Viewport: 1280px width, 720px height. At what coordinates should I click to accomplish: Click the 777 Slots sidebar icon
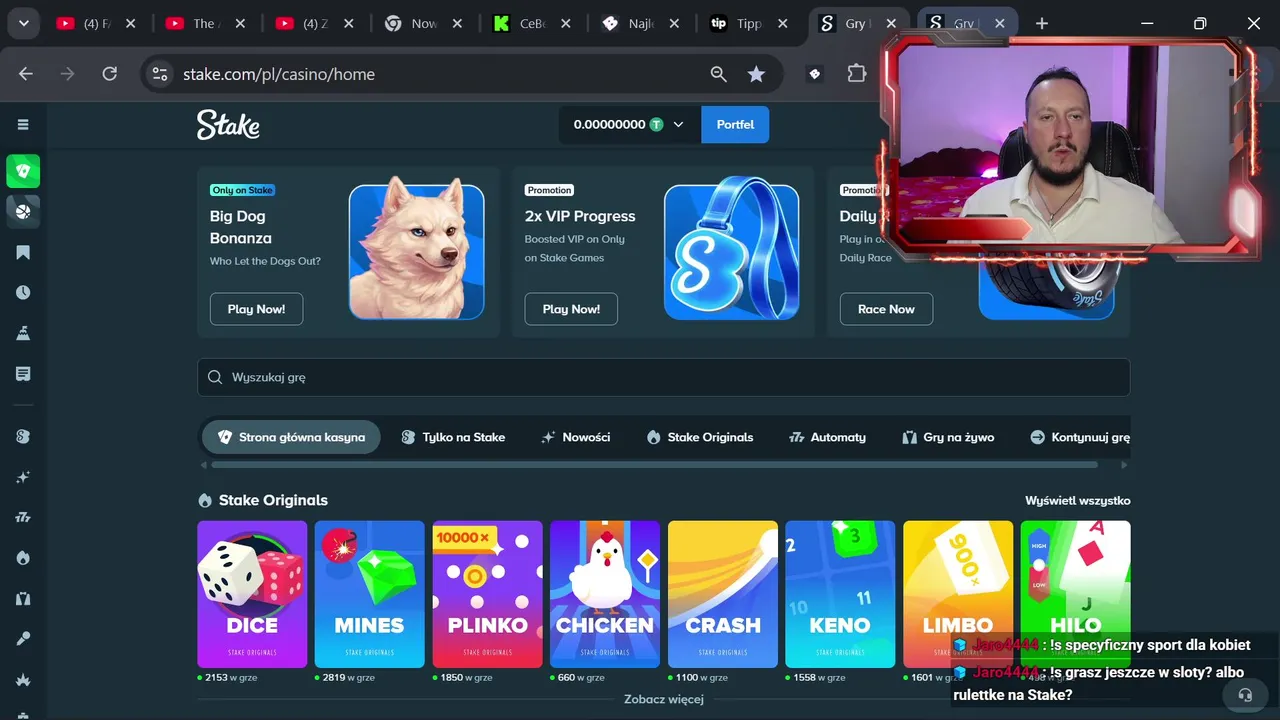click(x=23, y=517)
